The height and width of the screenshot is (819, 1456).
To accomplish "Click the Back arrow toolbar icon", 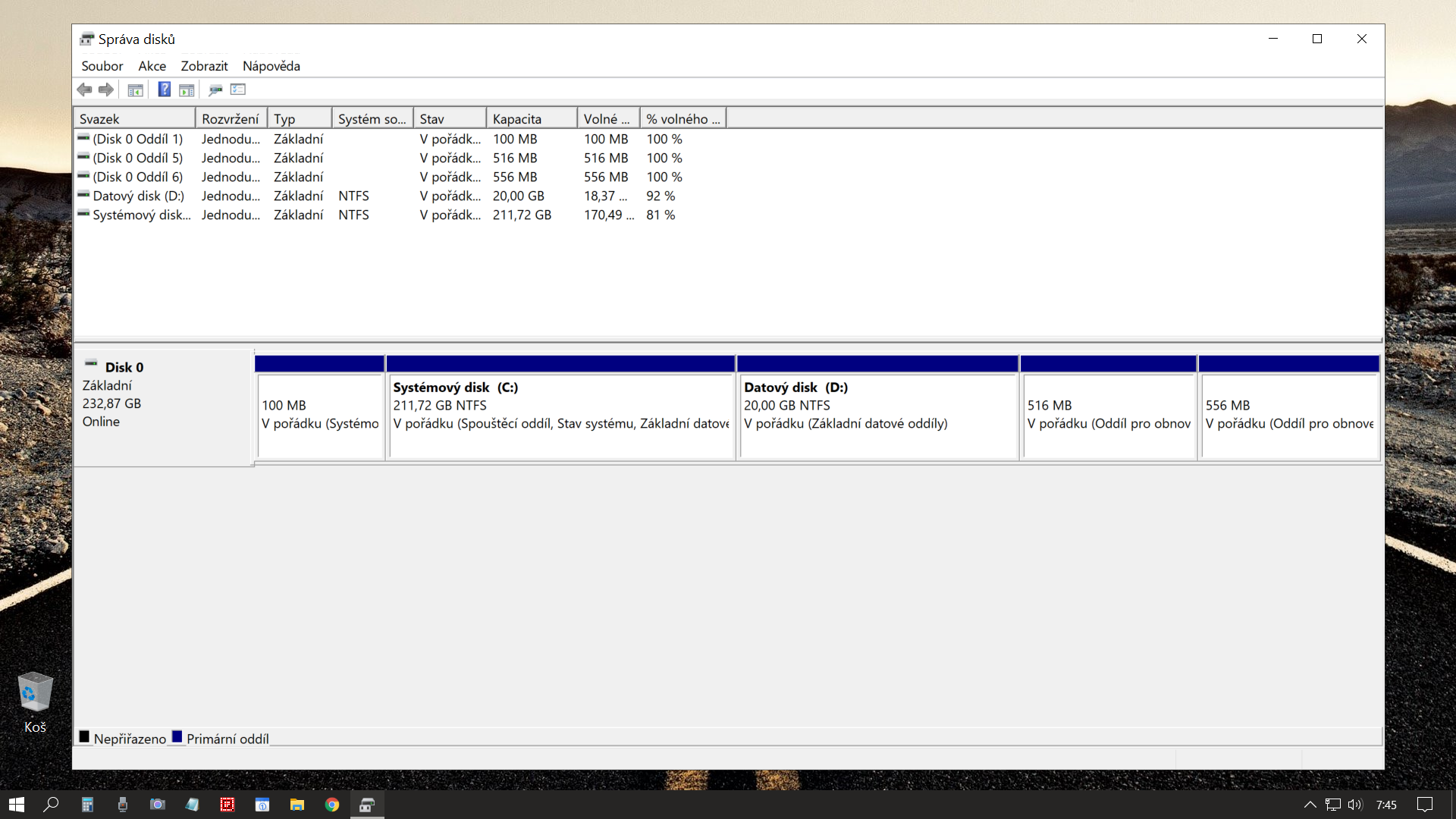I will pos(84,89).
